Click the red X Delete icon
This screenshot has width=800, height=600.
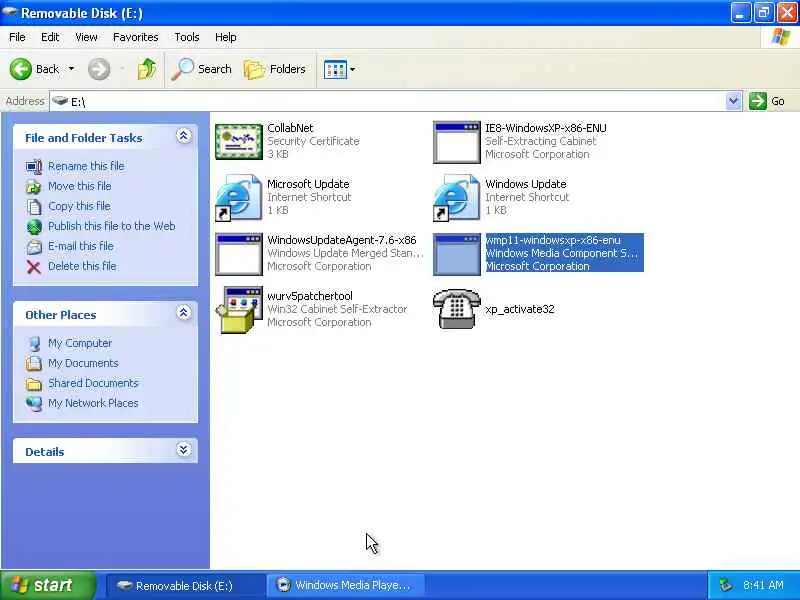click(34, 267)
